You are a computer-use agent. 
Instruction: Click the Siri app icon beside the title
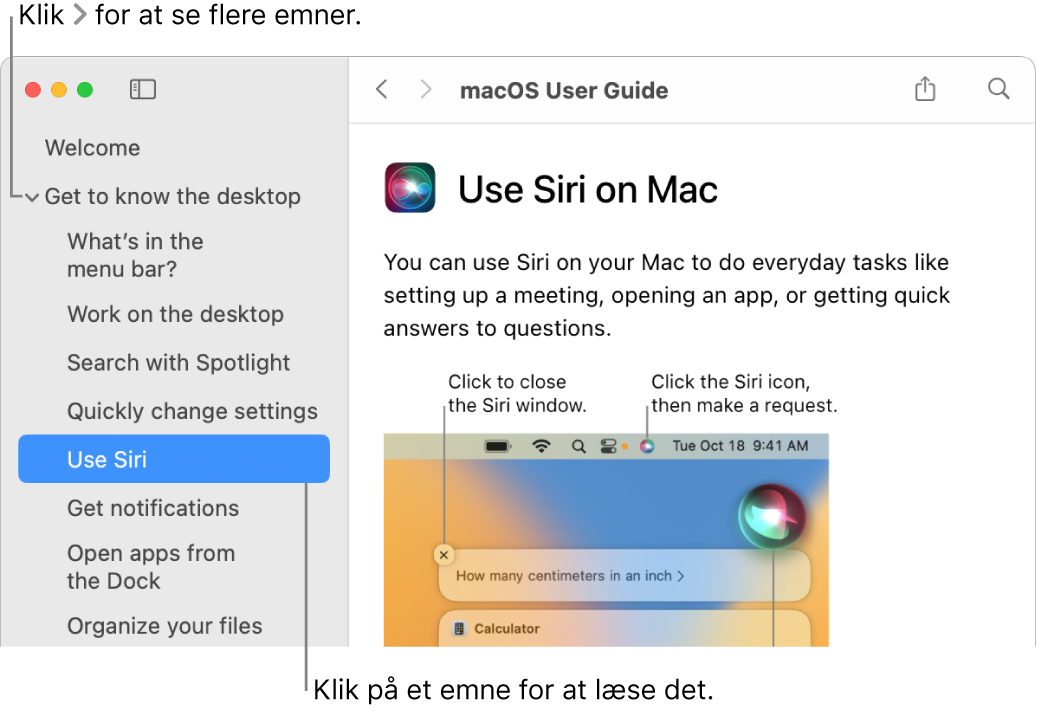coord(410,188)
